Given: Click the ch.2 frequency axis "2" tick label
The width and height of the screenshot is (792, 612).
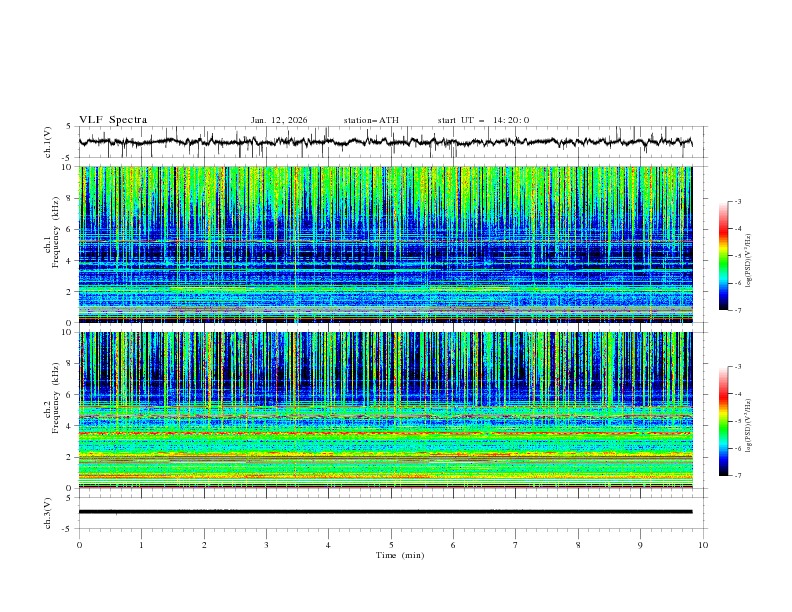Looking at the screenshot, I should point(70,457).
